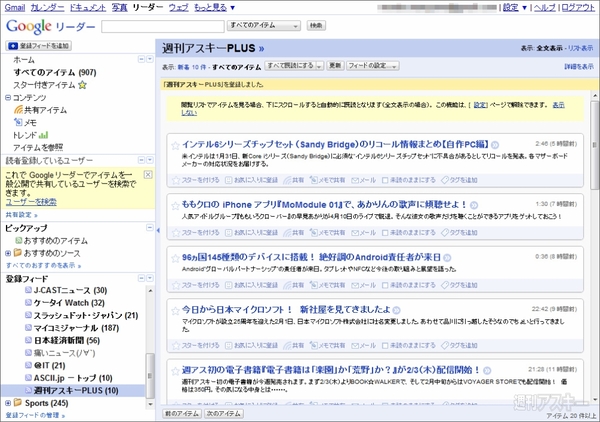Open 新社屋 article via arrow icon

396,310
